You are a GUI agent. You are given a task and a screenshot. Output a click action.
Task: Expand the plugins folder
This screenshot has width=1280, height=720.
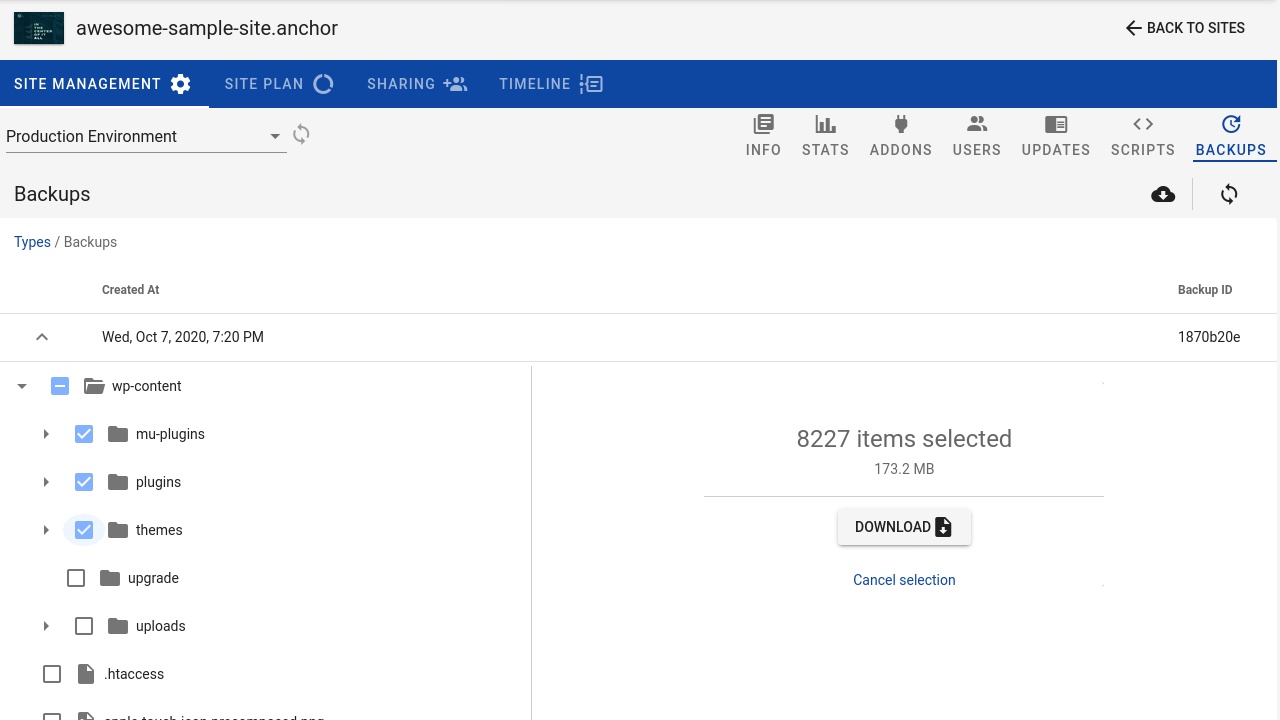46,482
